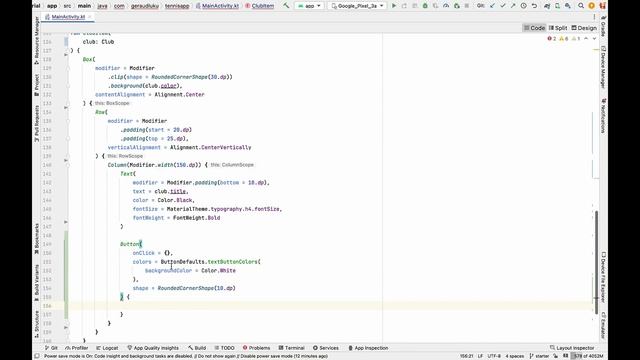Open the profiler gauge icon in toolbar
This screenshot has height=360, width=640.
pyautogui.click(x=446, y=6)
